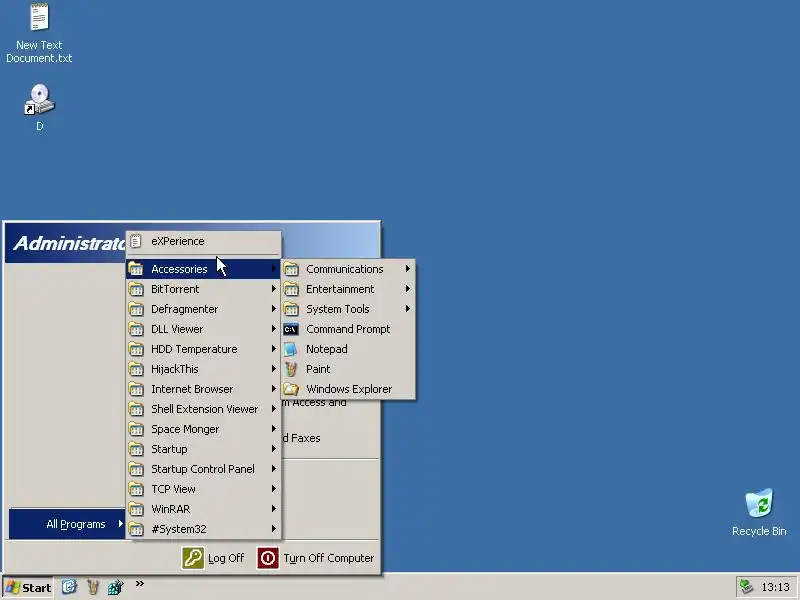Click the WinRAR folder icon
800x600 pixels.
[136, 509]
